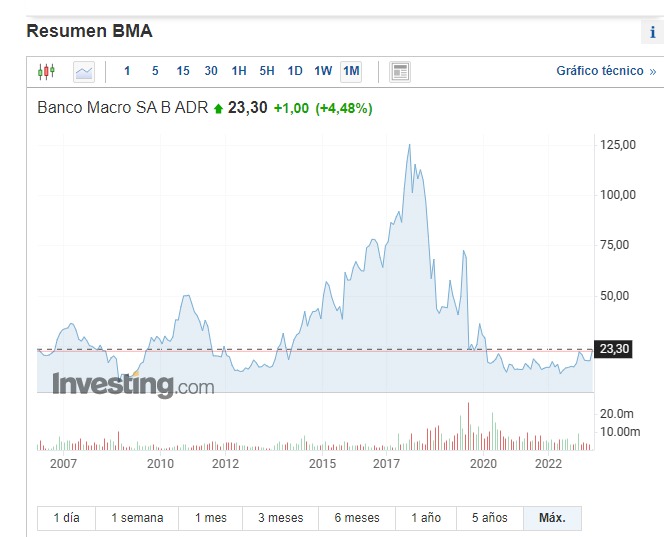Choose the 1 mes range tab

pos(210,518)
